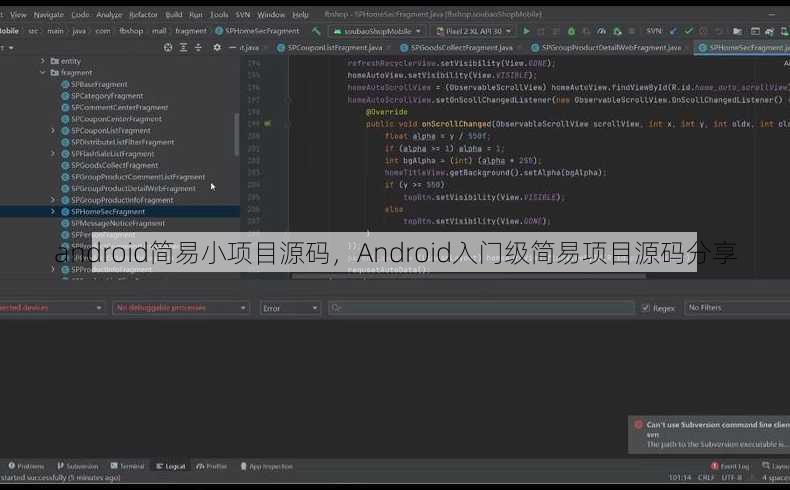The width and height of the screenshot is (790, 490).
Task: Click the Expand All icon in Project panel
Action: 183,47
